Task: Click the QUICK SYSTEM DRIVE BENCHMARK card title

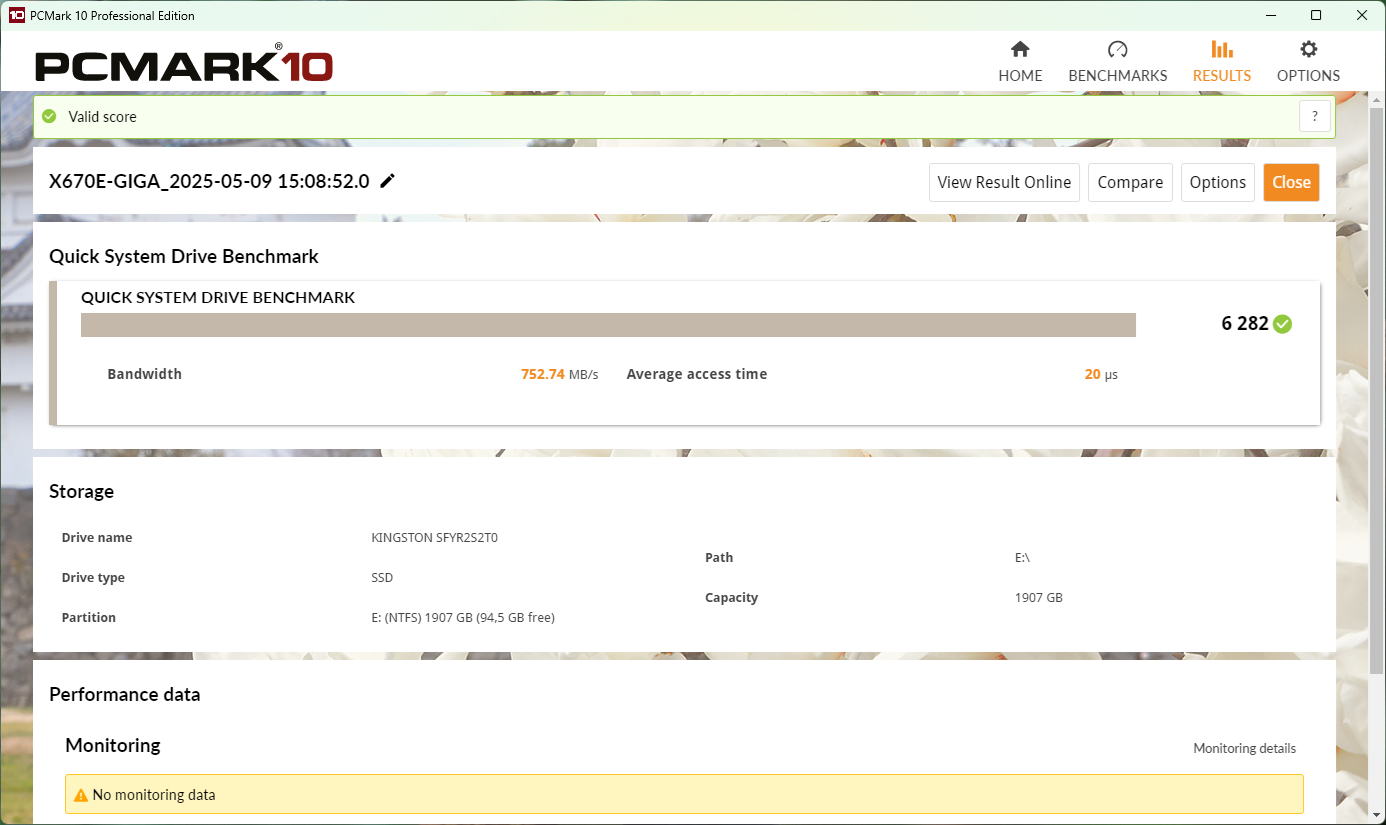Action: pyautogui.click(x=218, y=298)
